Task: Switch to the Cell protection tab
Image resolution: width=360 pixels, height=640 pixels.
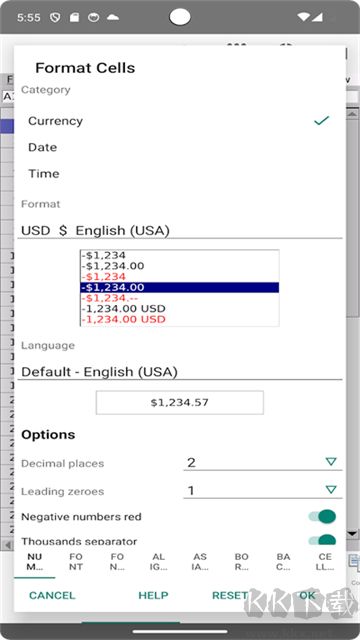Action: pos(325,562)
